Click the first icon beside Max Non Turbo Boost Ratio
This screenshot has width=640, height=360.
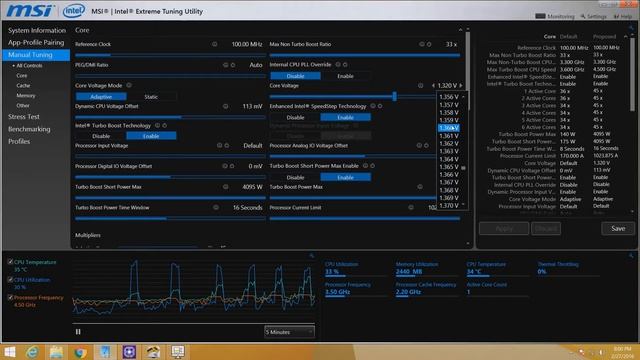click(422, 44)
